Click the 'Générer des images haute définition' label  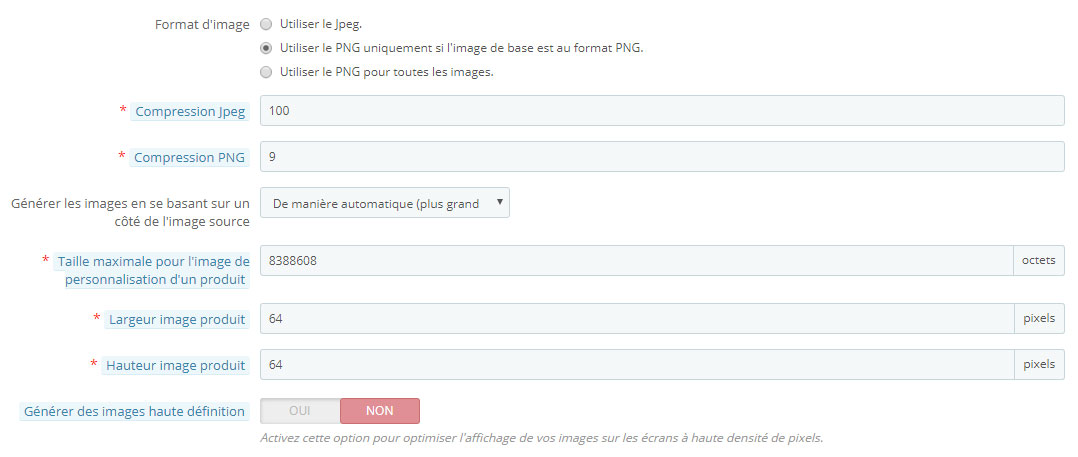point(135,412)
